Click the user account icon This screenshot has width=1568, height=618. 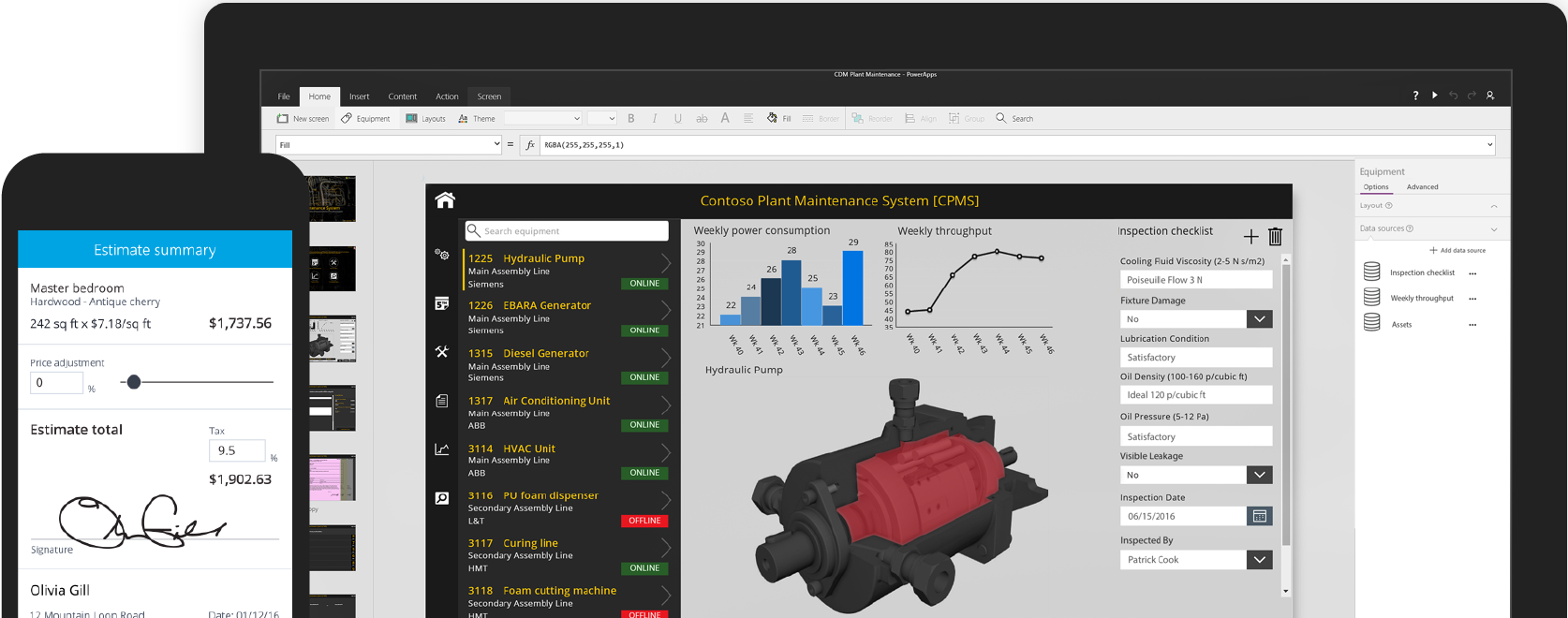point(1490,96)
